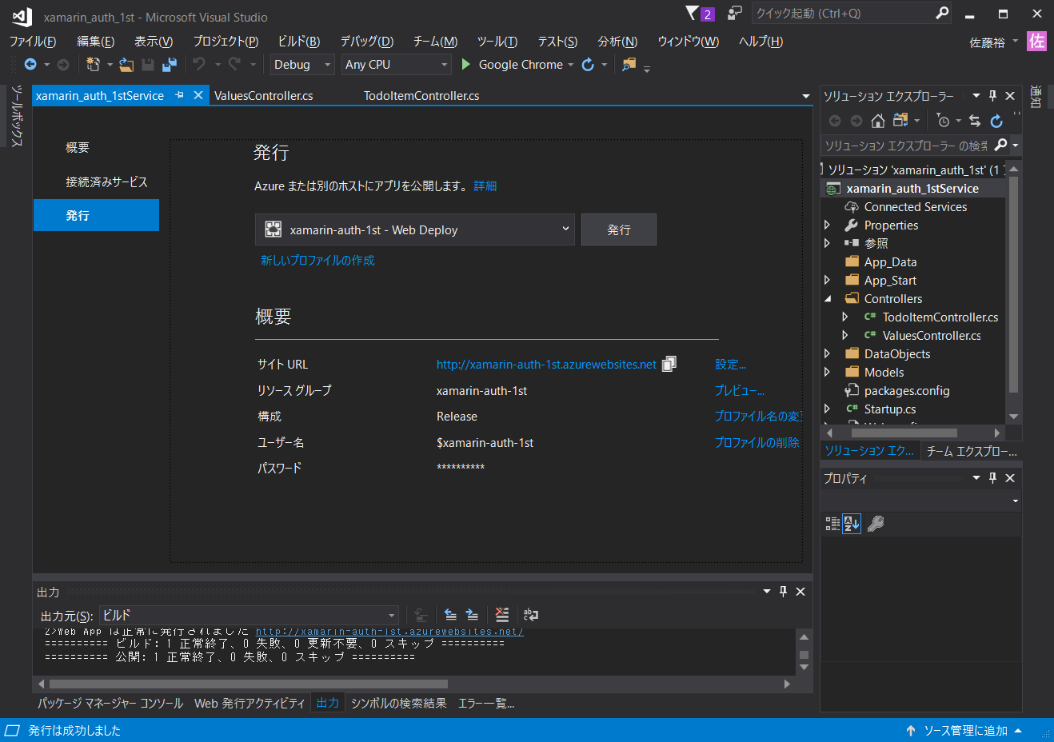
Task: Open the Google Chrome browser dropdown arrow
Action: [571, 65]
